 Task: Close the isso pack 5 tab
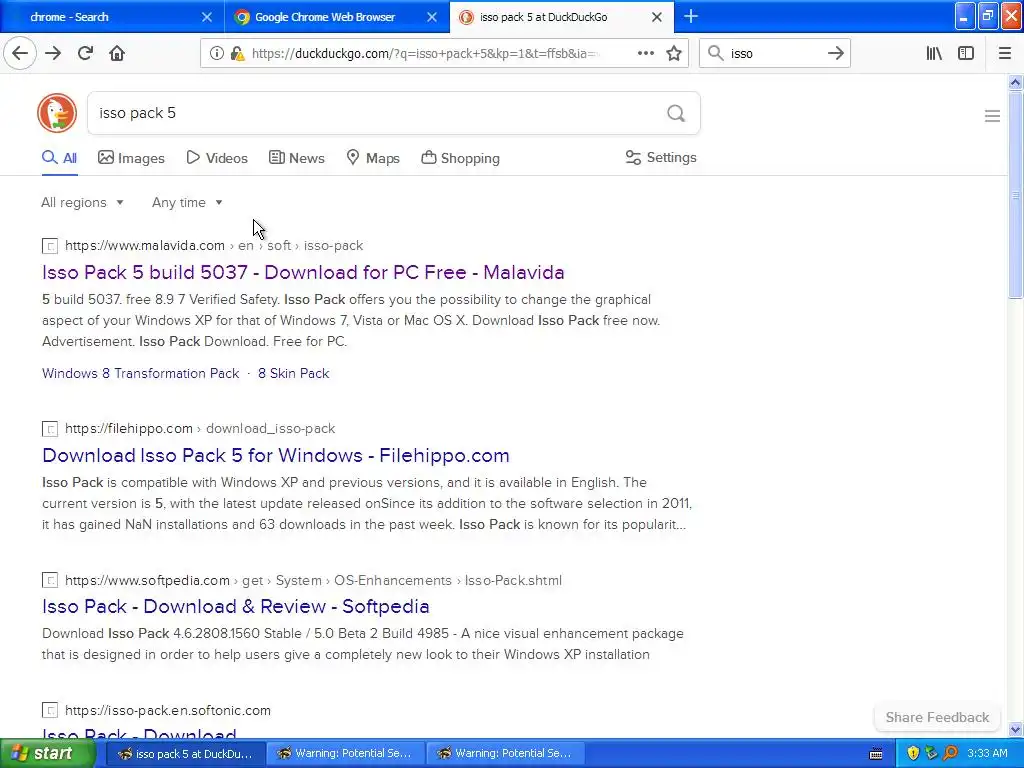[657, 17]
